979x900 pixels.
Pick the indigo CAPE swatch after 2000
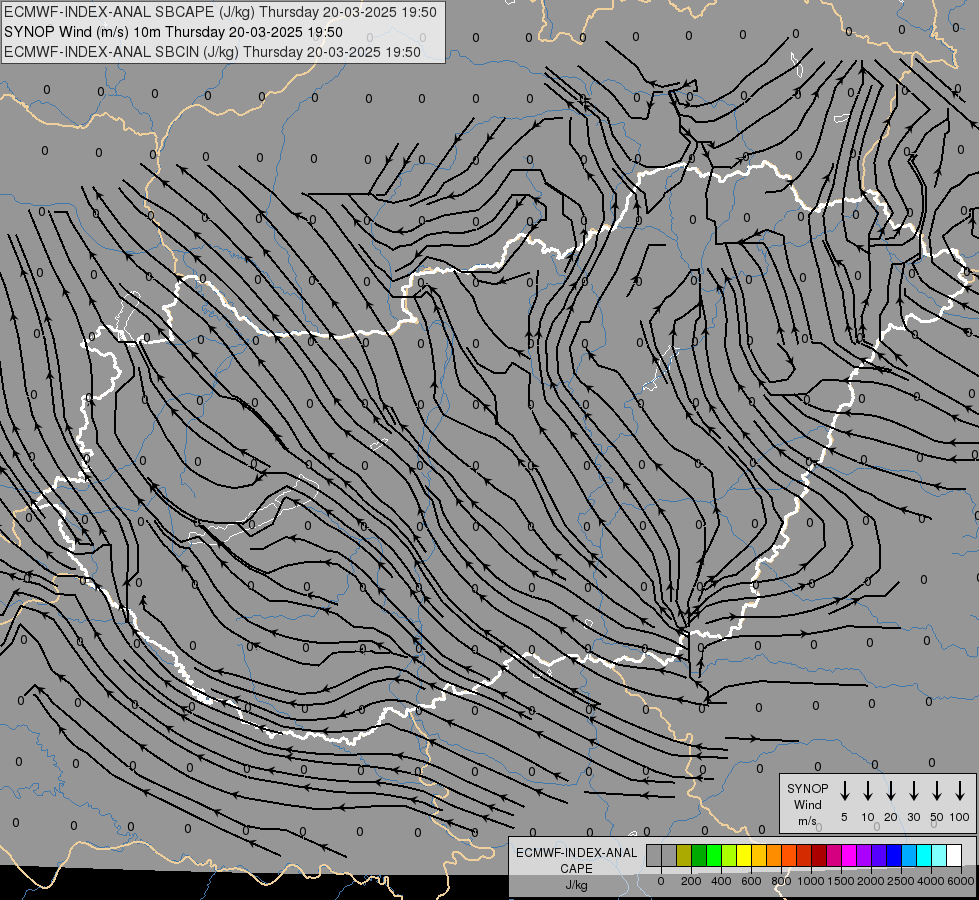[879, 855]
